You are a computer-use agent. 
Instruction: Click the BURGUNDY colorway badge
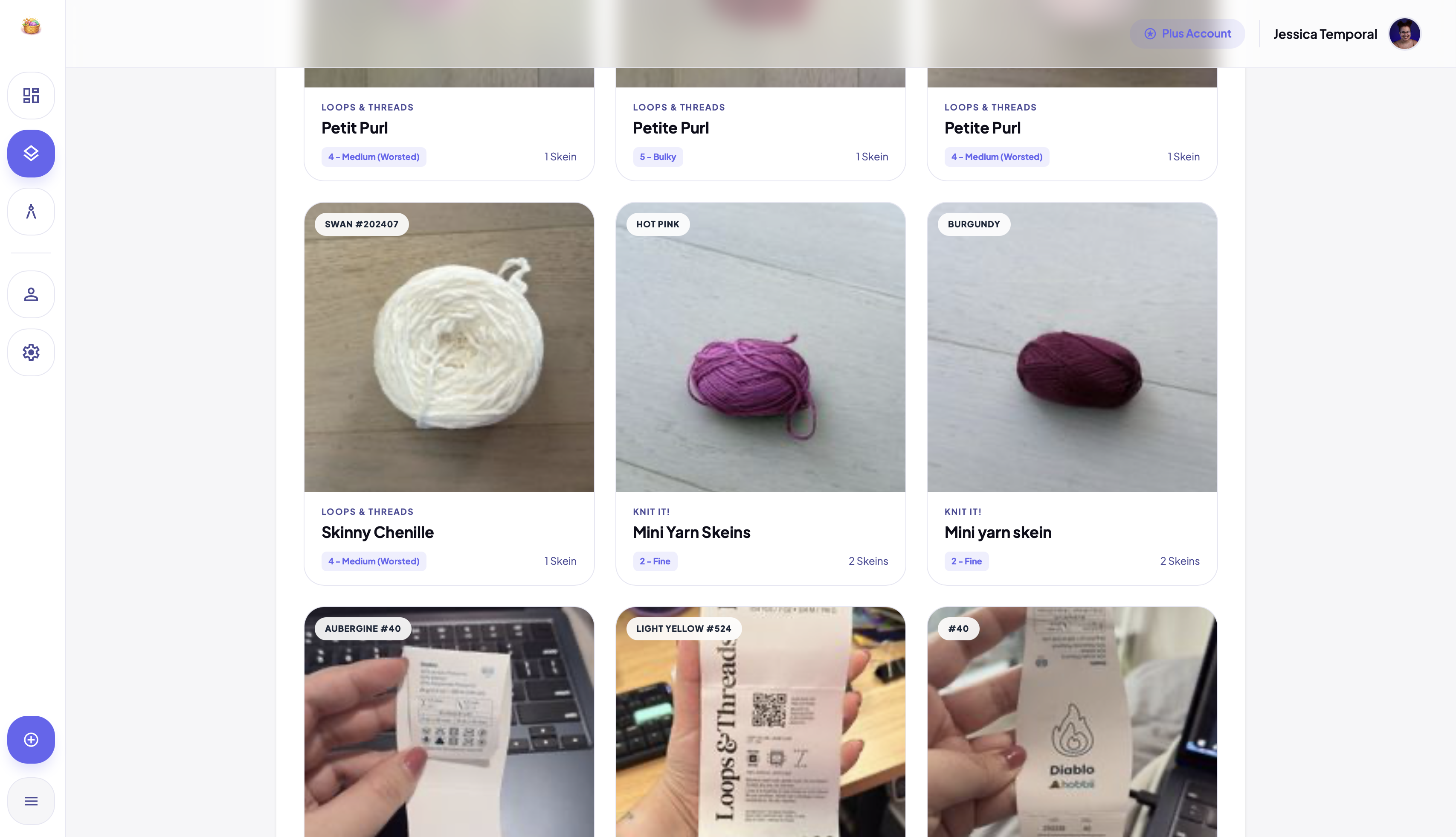(x=973, y=224)
